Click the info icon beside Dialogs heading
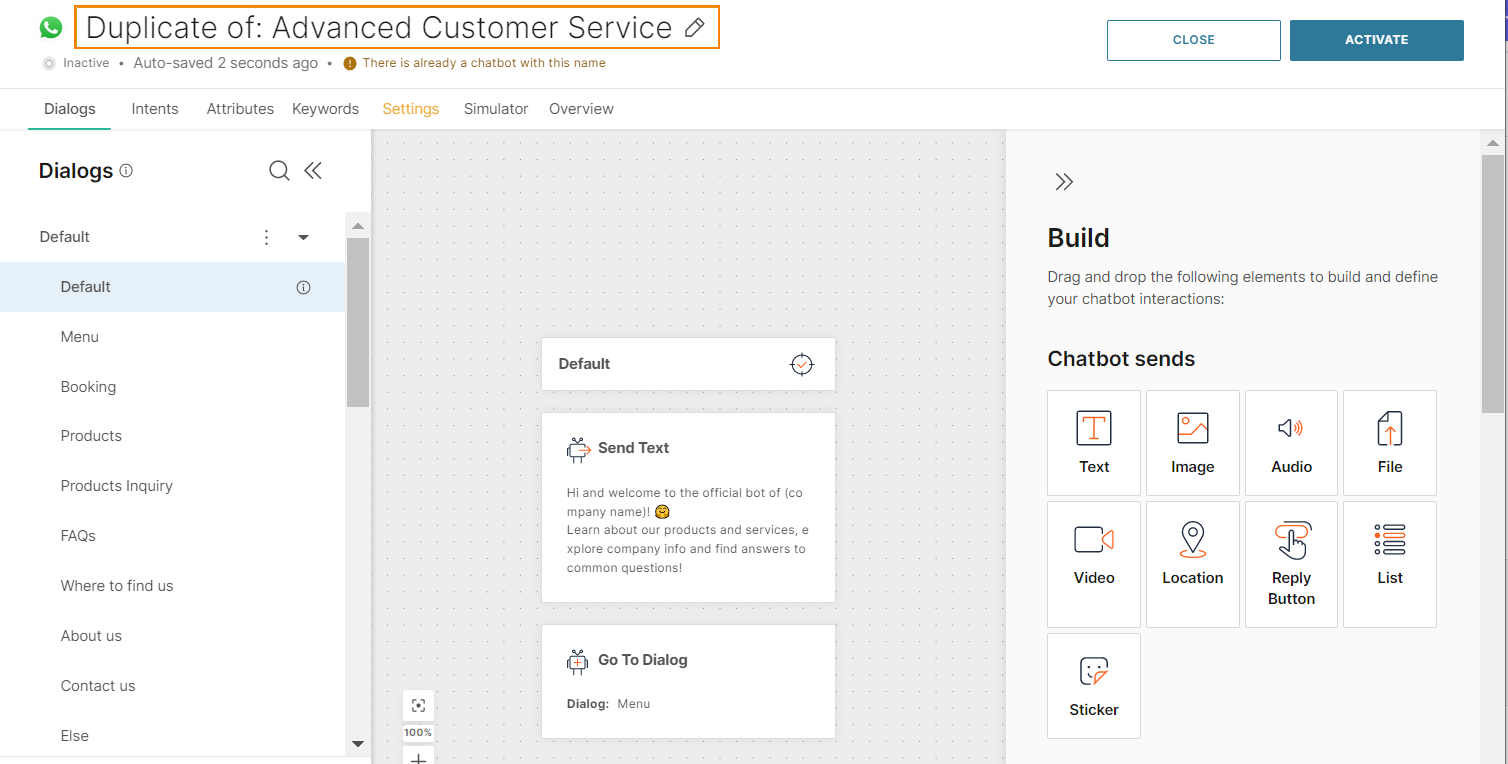 click(126, 170)
